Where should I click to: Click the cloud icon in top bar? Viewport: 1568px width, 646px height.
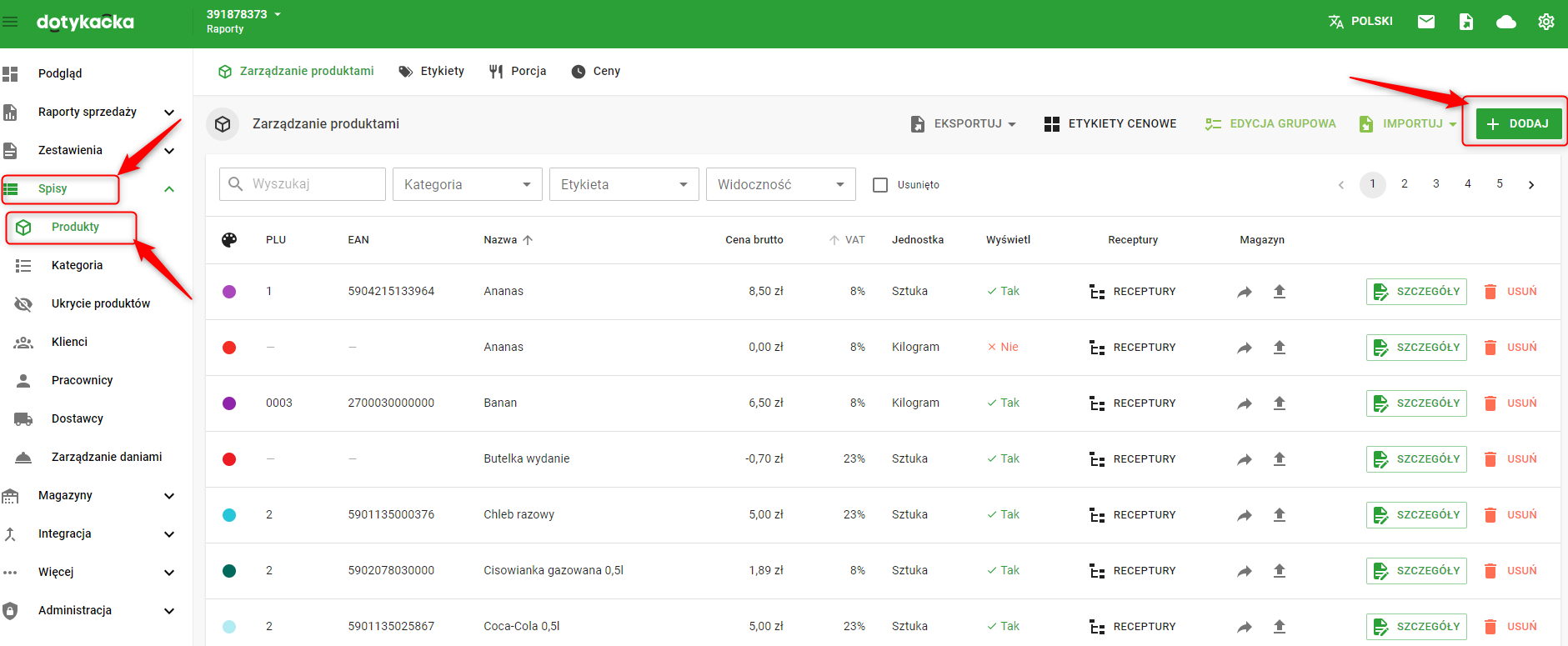(1505, 22)
